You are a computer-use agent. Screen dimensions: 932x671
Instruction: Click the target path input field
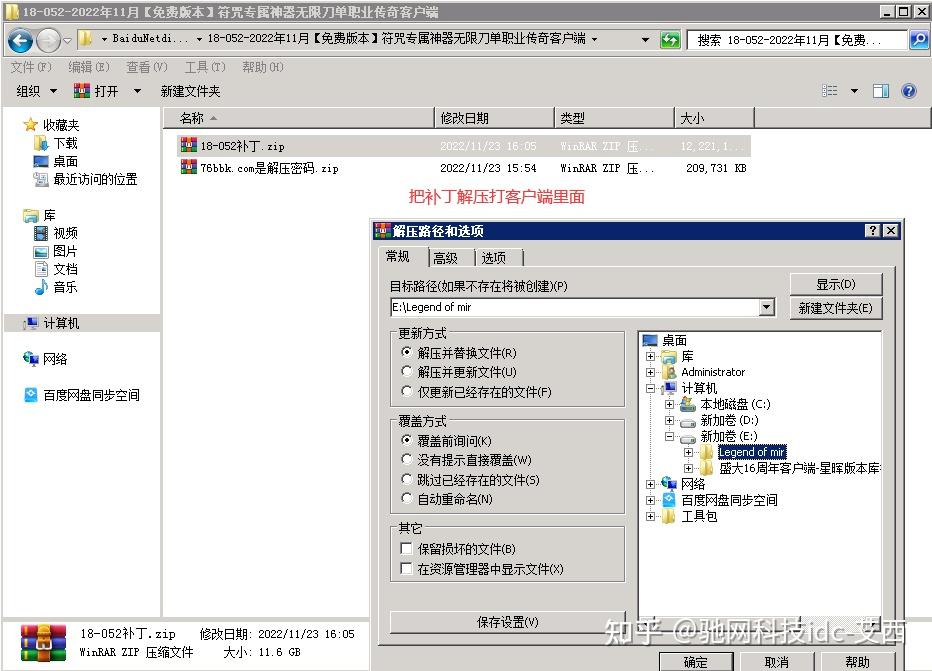click(x=575, y=307)
